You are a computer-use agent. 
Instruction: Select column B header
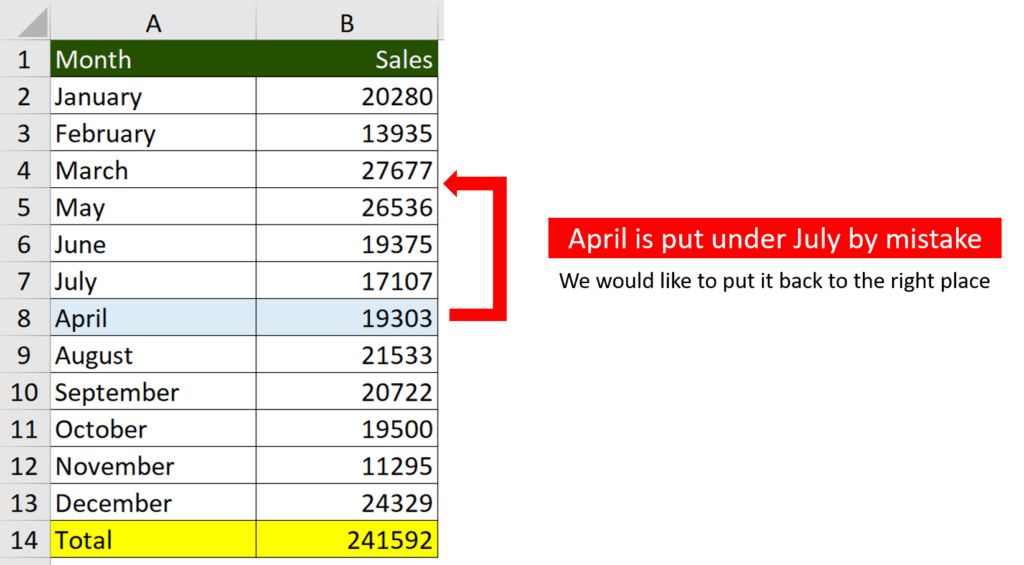(x=347, y=23)
